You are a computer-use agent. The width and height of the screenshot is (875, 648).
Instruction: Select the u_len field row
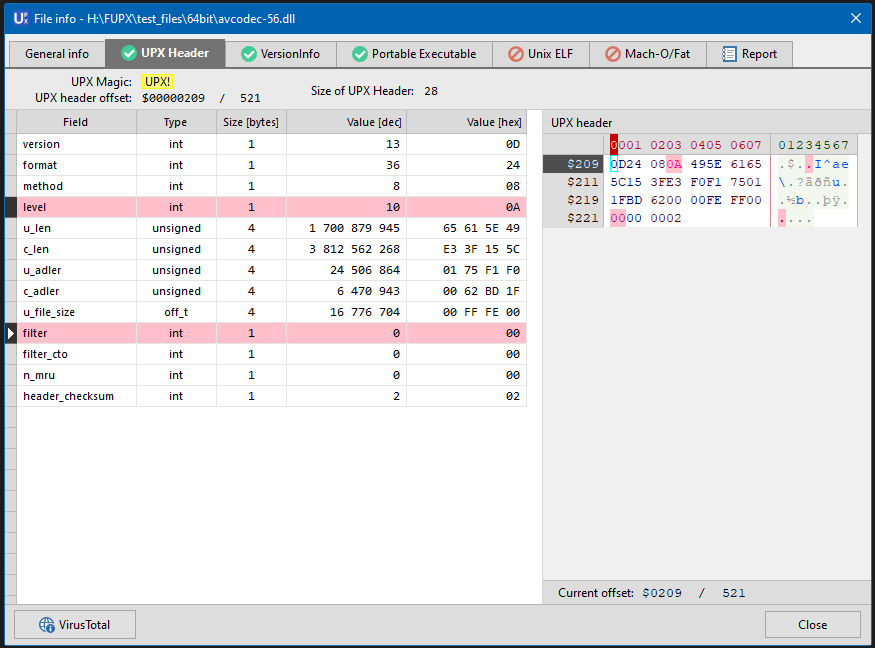271,228
